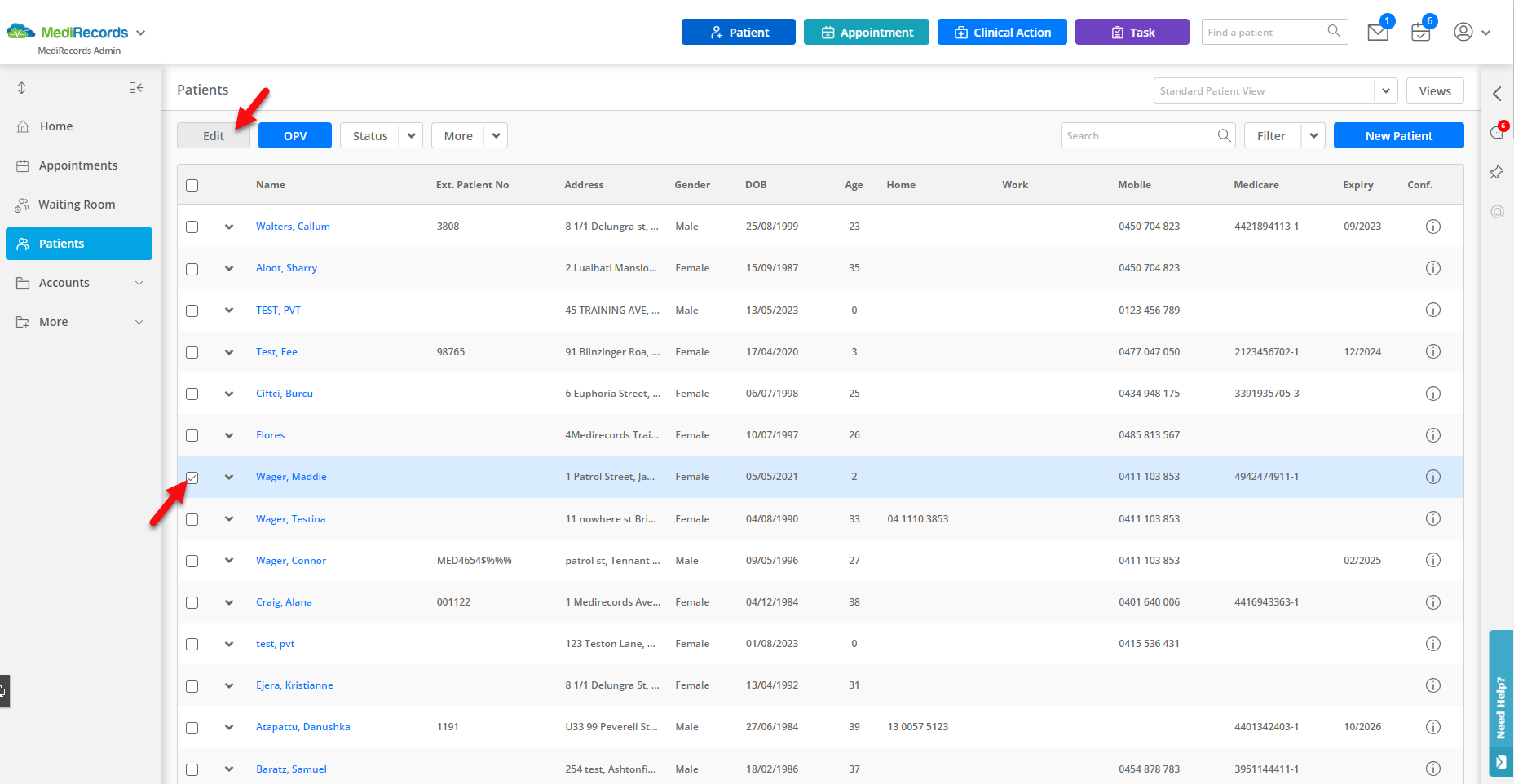Open info icon for TEST, PVT
The height and width of the screenshot is (784, 1514).
pyautogui.click(x=1432, y=310)
